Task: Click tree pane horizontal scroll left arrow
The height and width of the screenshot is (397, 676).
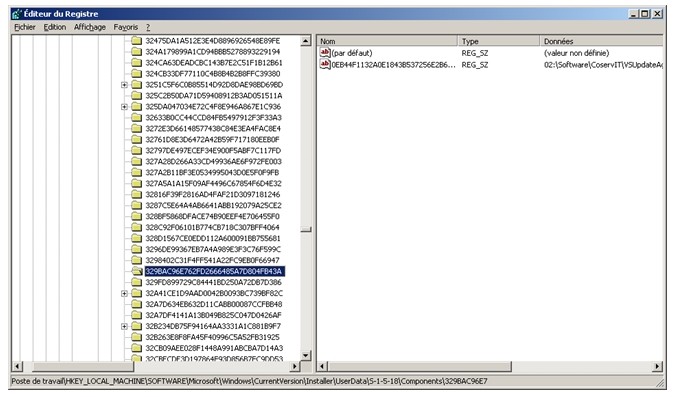Action: point(17,367)
